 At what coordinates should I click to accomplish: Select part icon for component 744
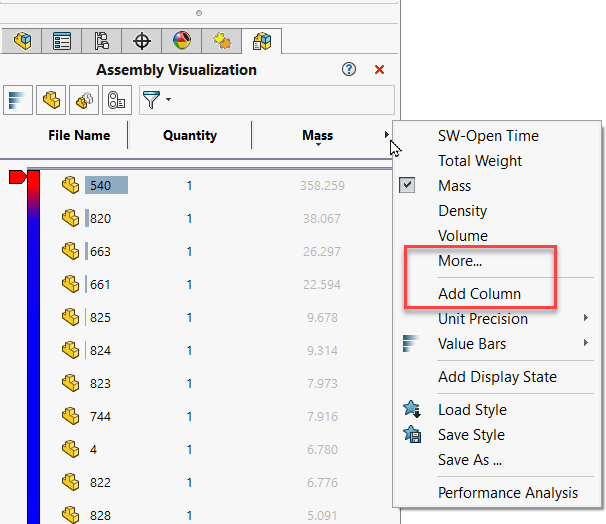pos(70,416)
